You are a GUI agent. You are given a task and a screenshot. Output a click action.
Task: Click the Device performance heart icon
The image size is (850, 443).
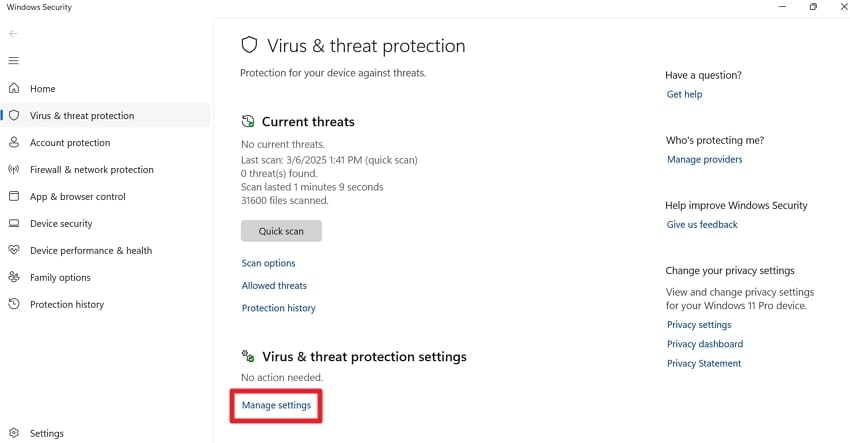[14, 251]
